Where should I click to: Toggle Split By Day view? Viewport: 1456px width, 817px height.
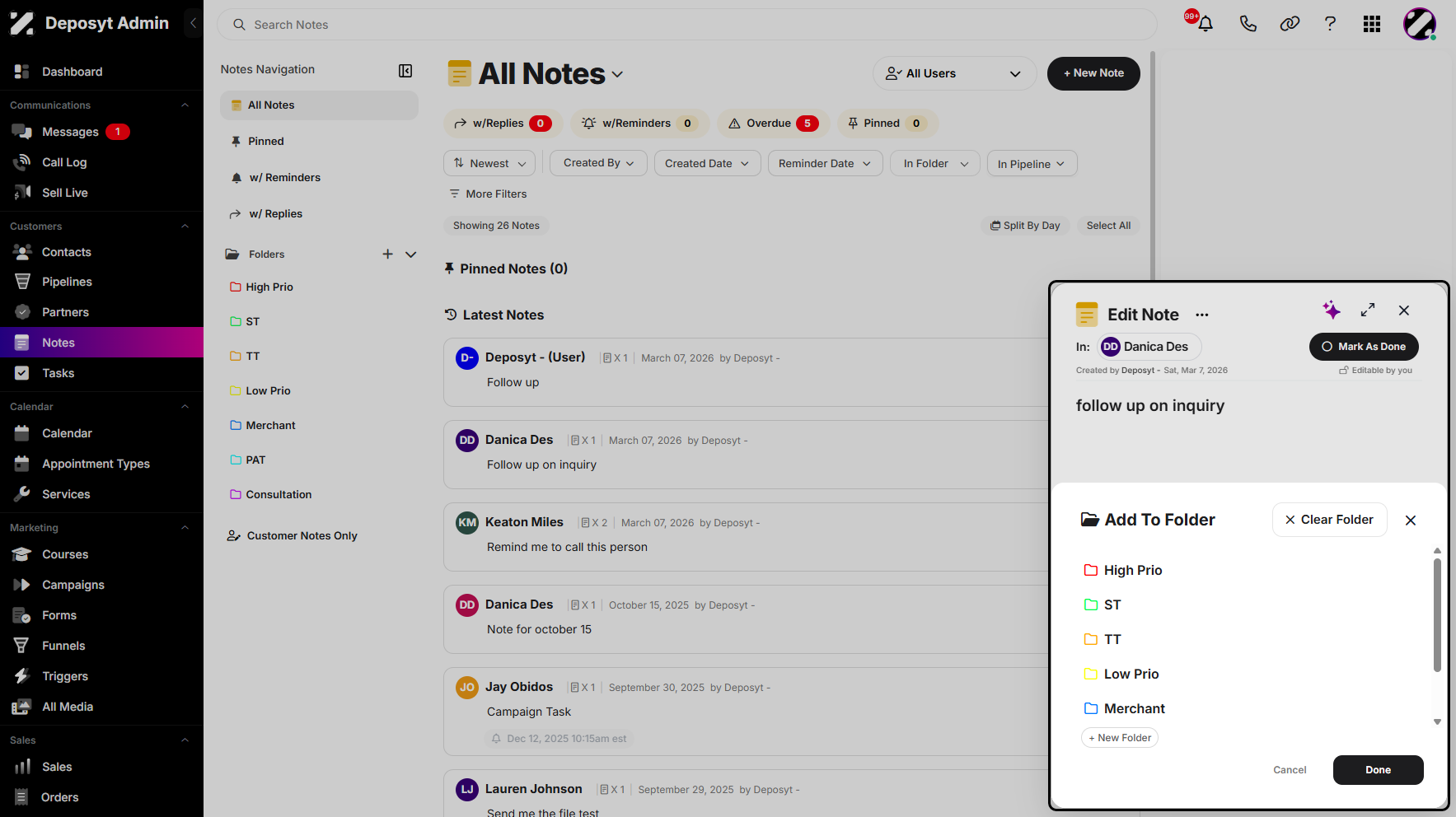(1025, 226)
